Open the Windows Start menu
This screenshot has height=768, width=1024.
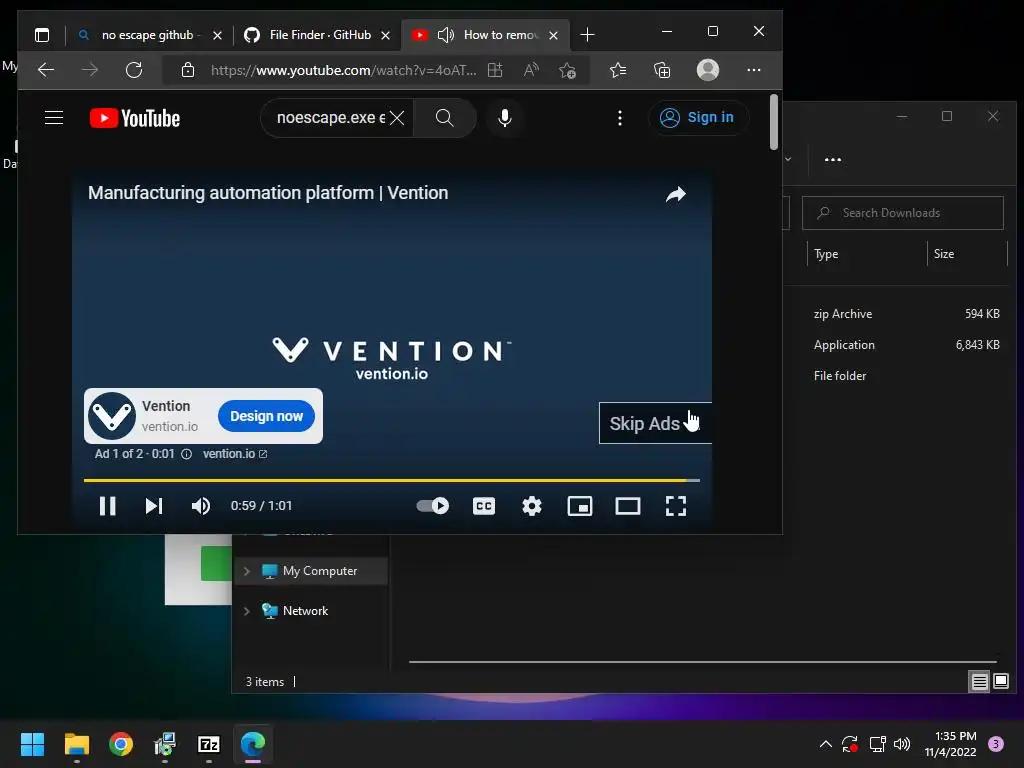[x=32, y=744]
